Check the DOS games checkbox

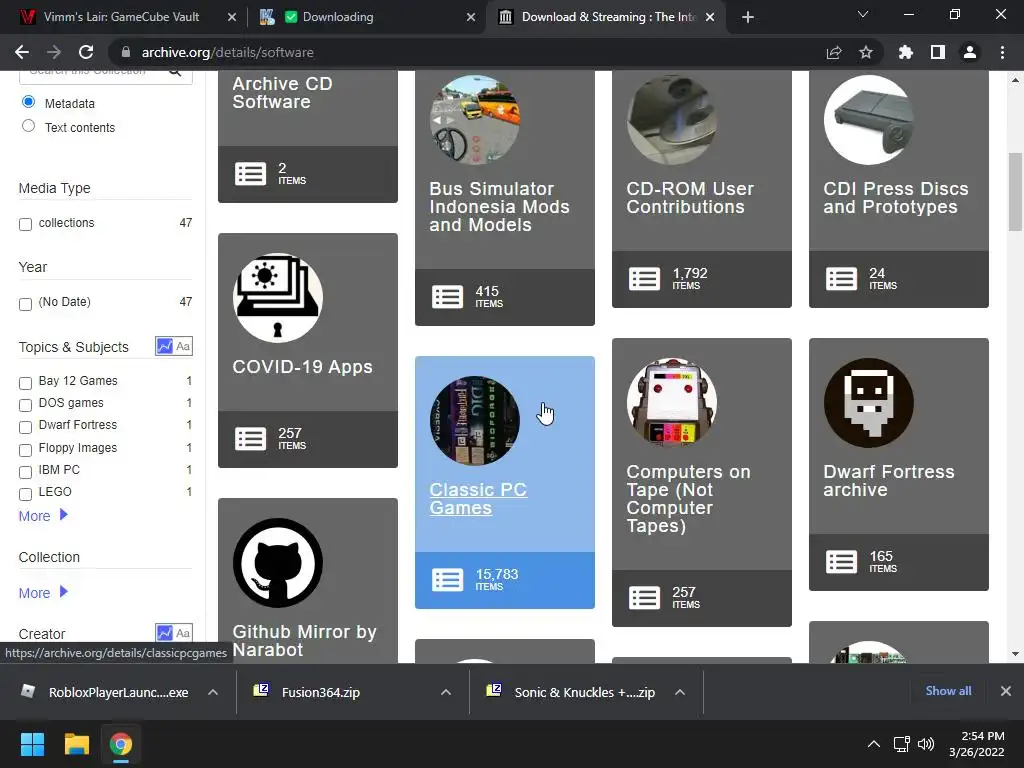[x=25, y=406]
